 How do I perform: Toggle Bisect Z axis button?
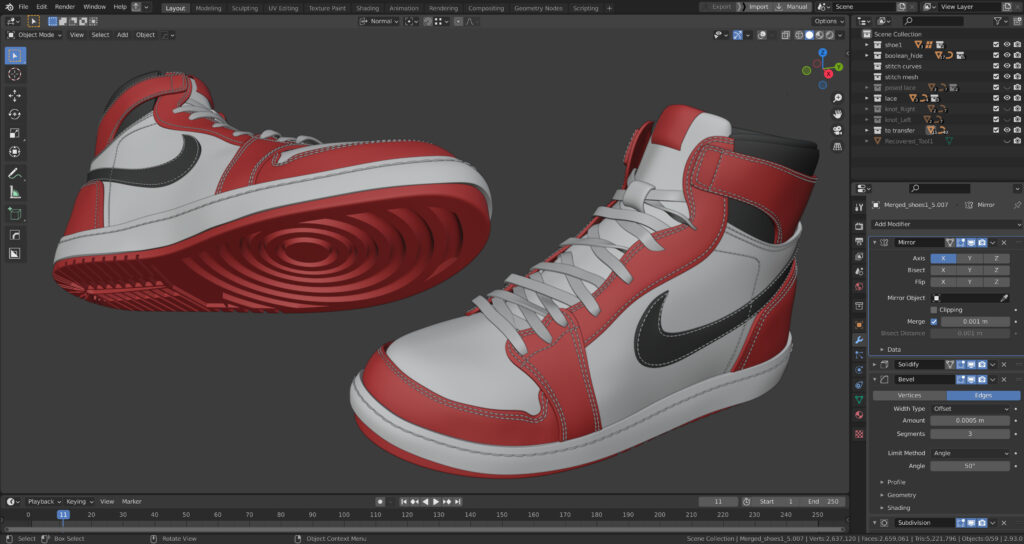[997, 270]
